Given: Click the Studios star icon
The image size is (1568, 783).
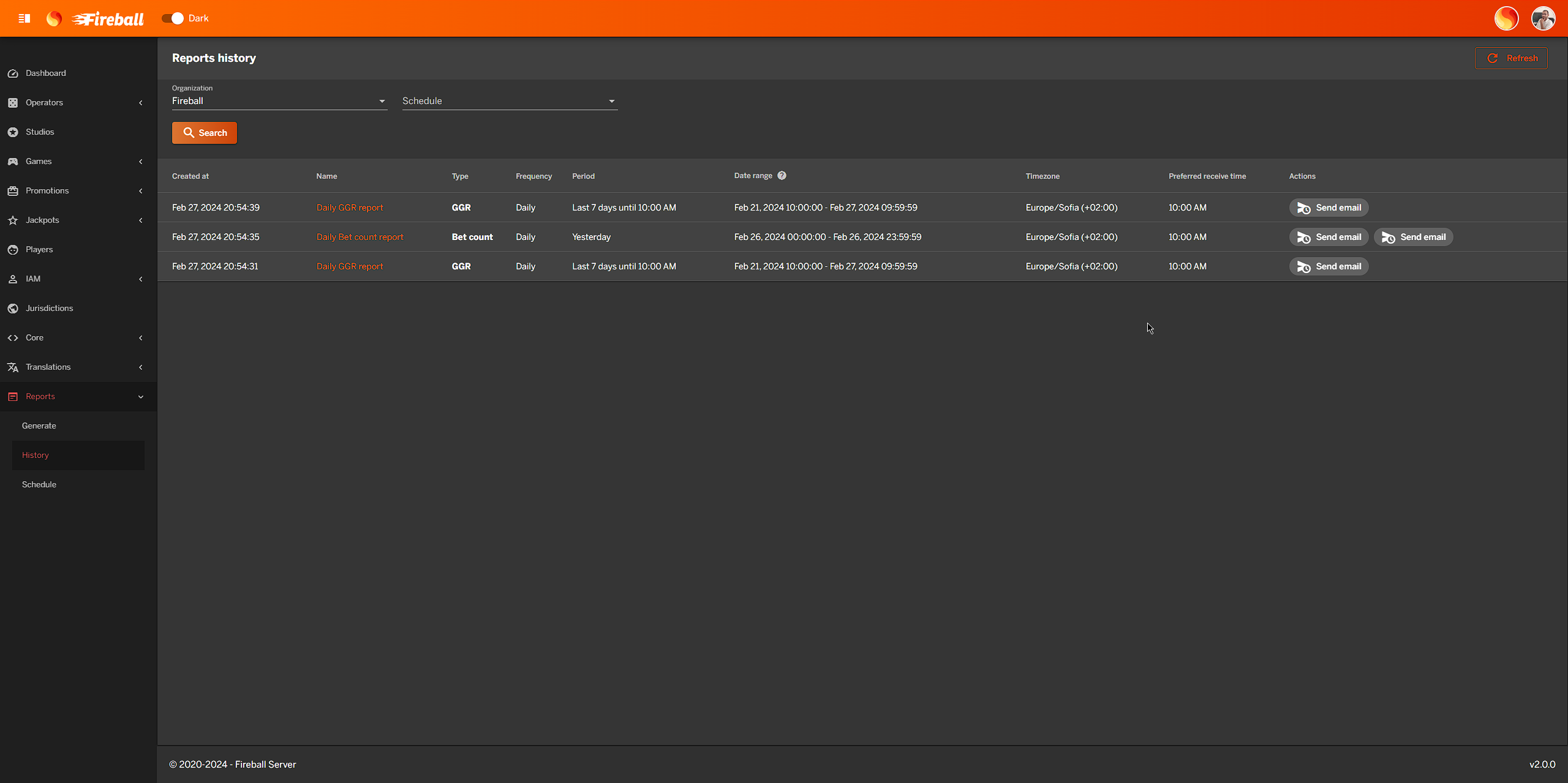Looking at the screenshot, I should [13, 132].
